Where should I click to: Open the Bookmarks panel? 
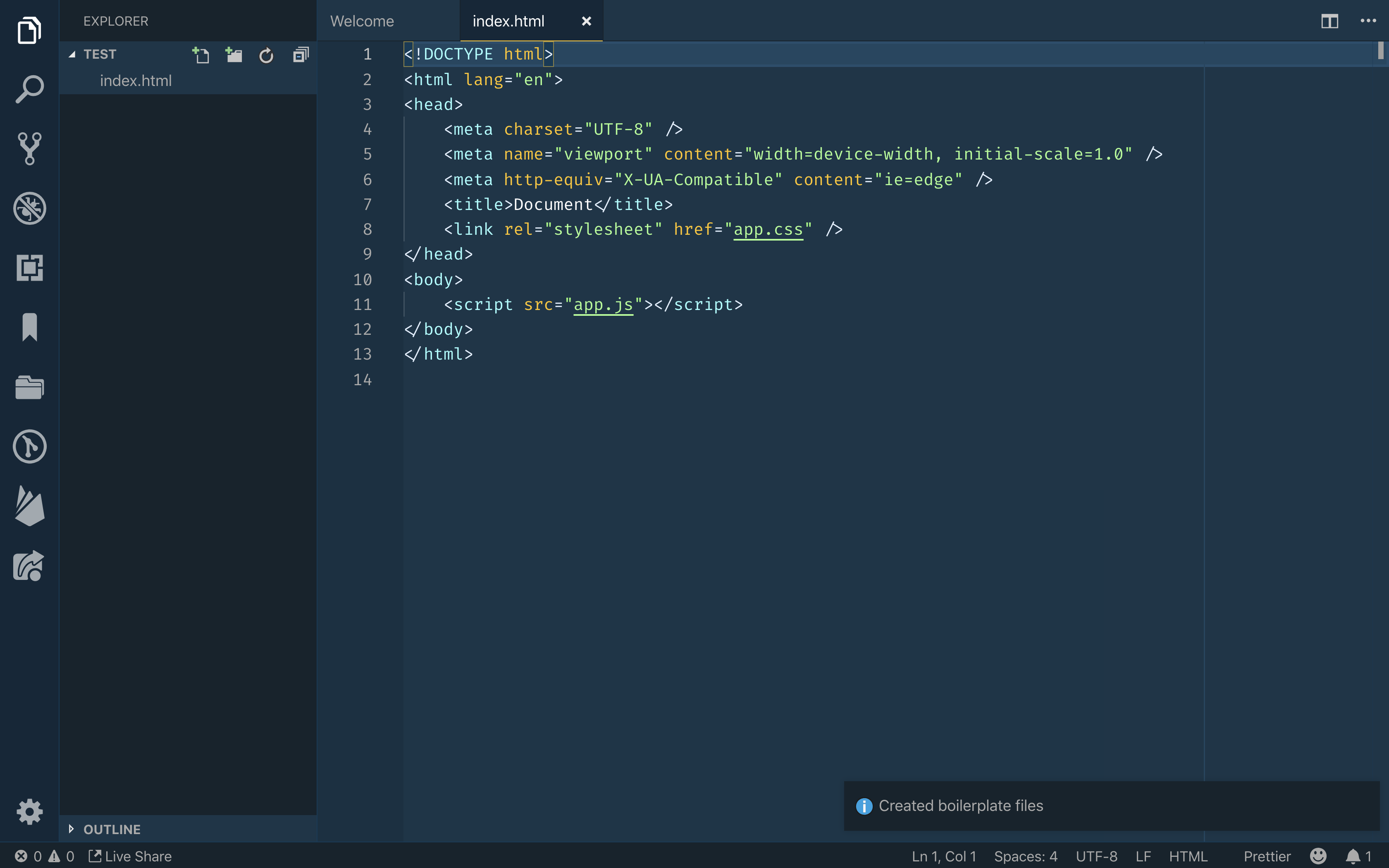click(x=29, y=327)
